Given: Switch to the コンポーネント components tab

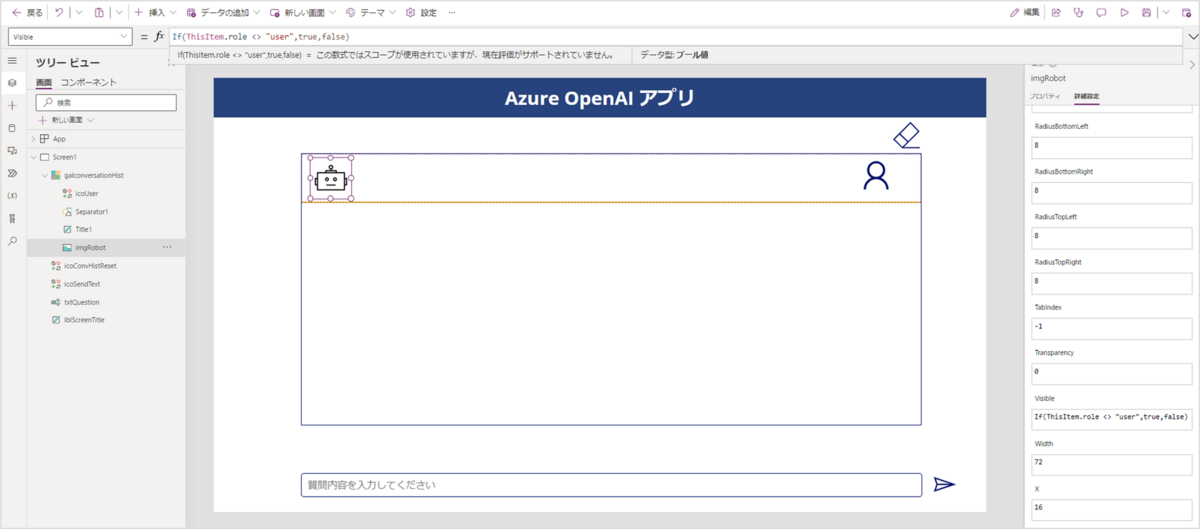Looking at the screenshot, I should [x=88, y=82].
